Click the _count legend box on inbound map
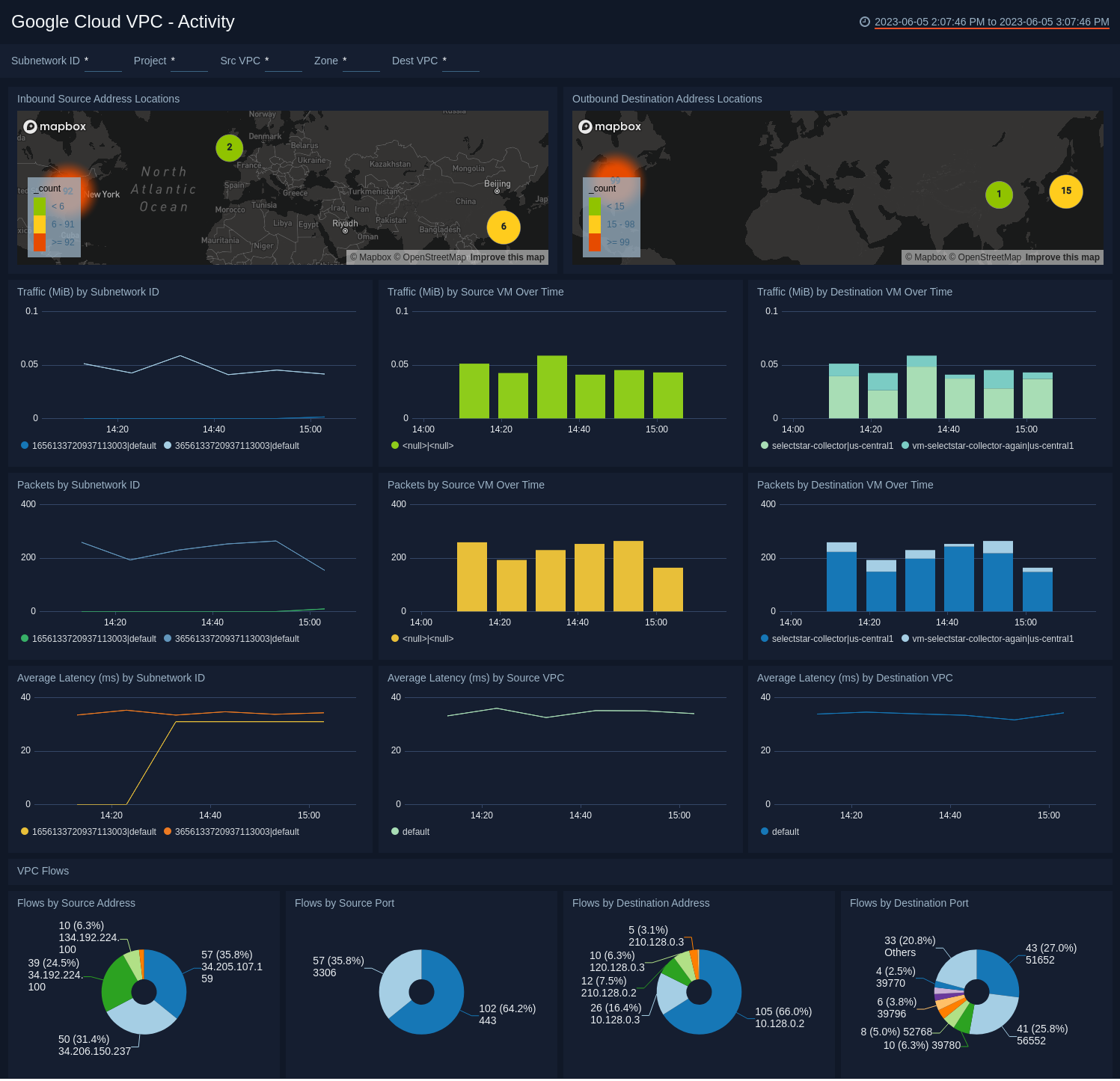Screen dimensions: 1120x1081 pos(46,189)
